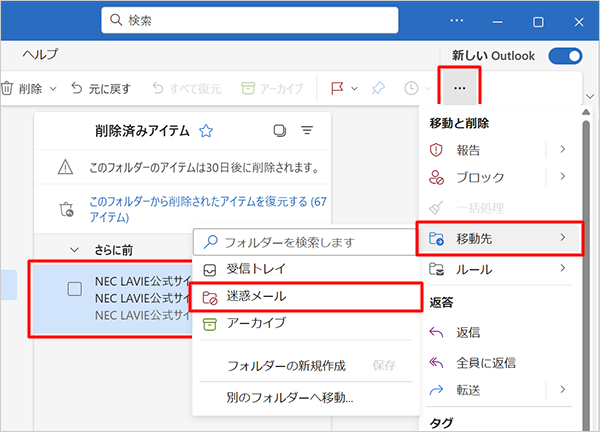The image size is (600, 432).
Task: Favorite 削除済みアイテム with star icon
Action: [x=206, y=131]
